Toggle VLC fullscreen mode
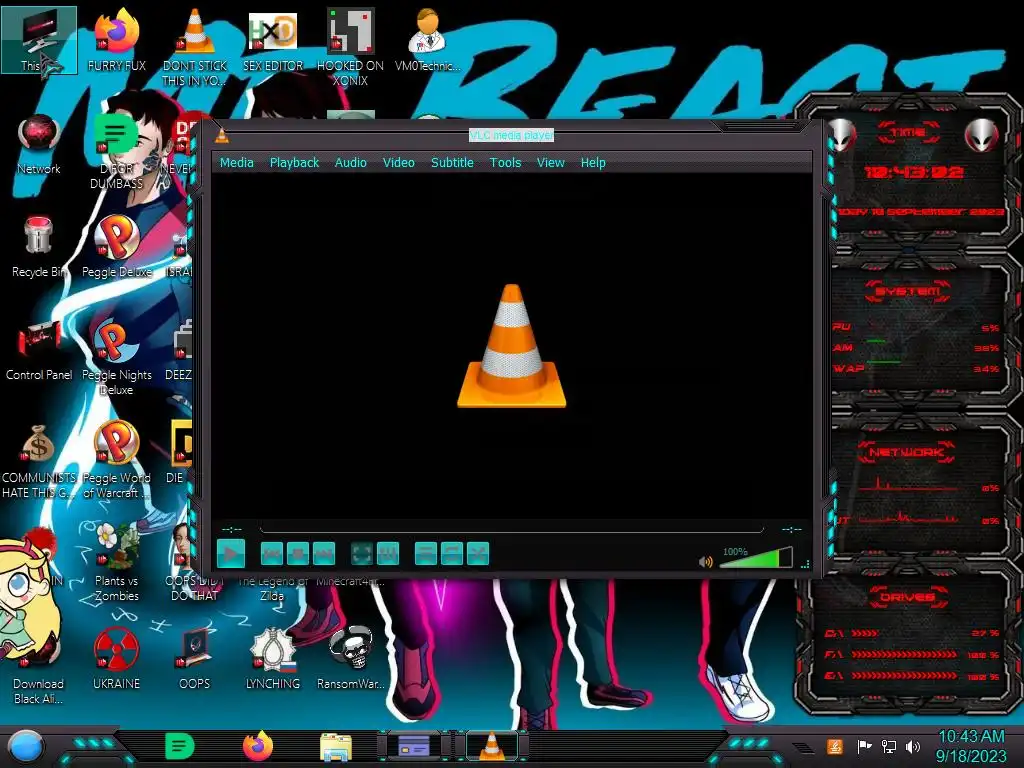The image size is (1024, 768). (x=362, y=554)
